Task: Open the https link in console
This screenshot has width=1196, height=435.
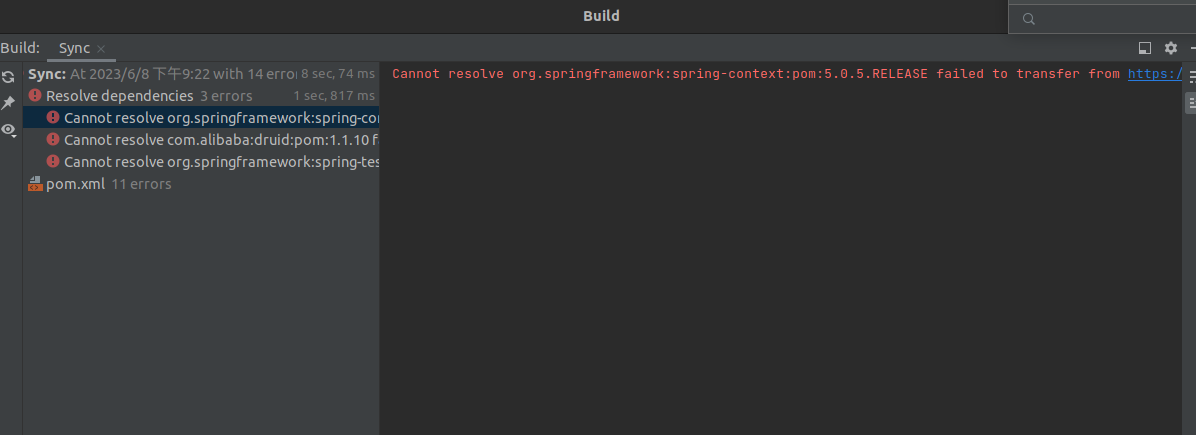Action: coord(1155,74)
